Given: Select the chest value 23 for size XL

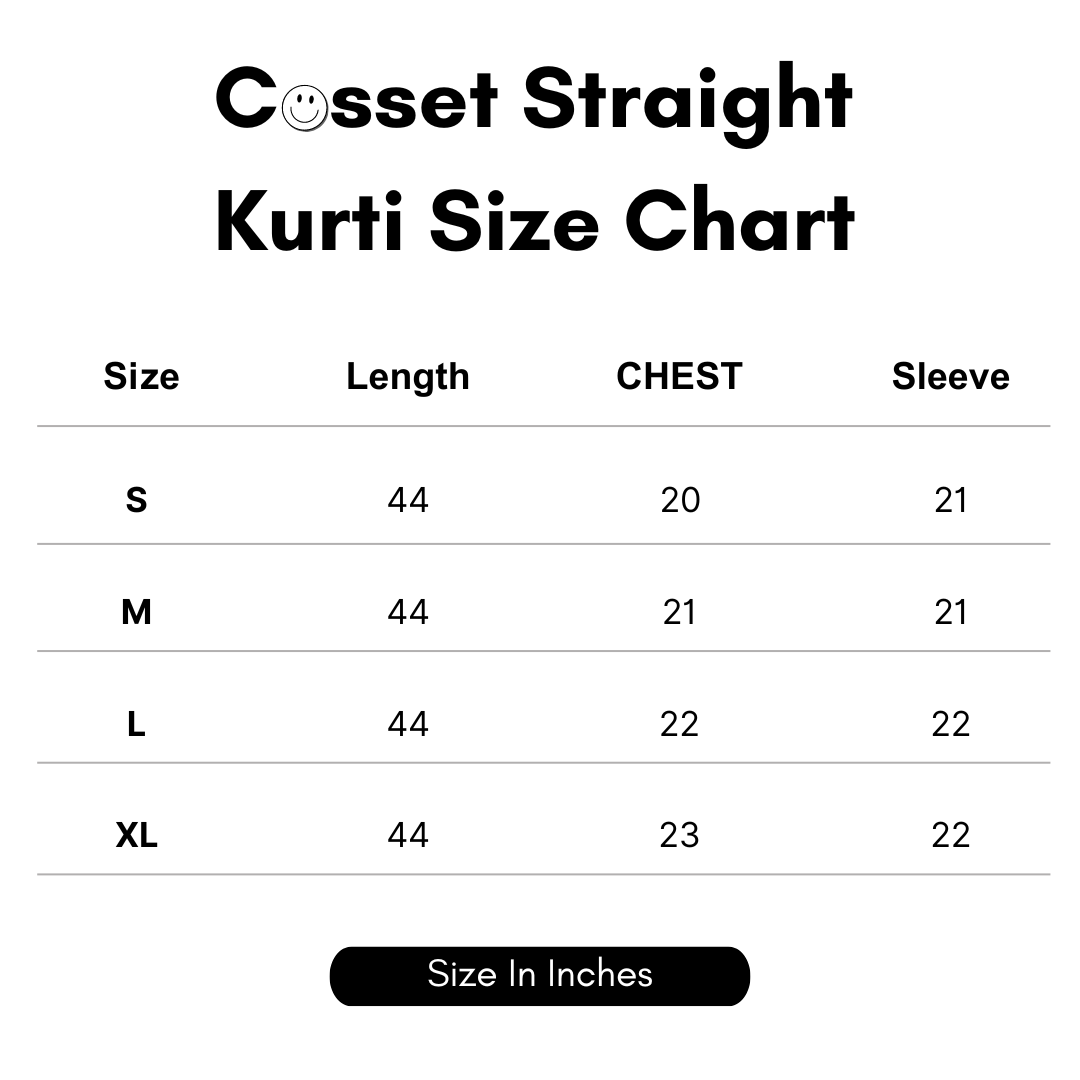Looking at the screenshot, I should click(680, 835).
